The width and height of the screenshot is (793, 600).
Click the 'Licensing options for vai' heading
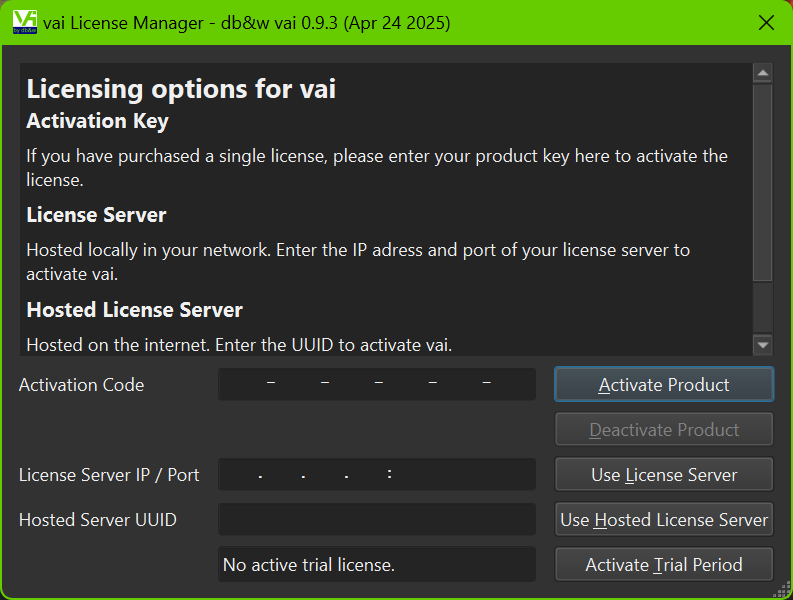tap(181, 89)
